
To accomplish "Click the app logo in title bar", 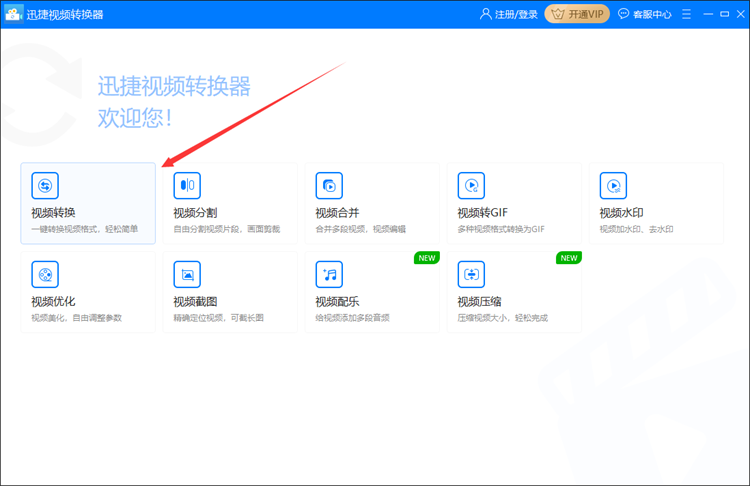I will click(13, 14).
